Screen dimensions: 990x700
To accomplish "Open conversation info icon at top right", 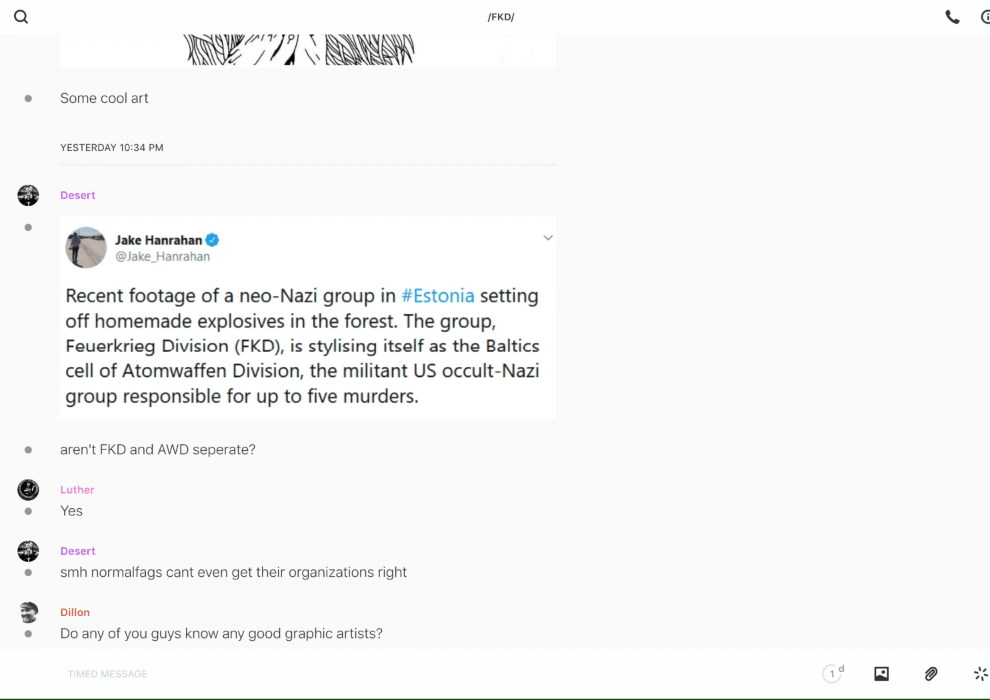I will 984,17.
